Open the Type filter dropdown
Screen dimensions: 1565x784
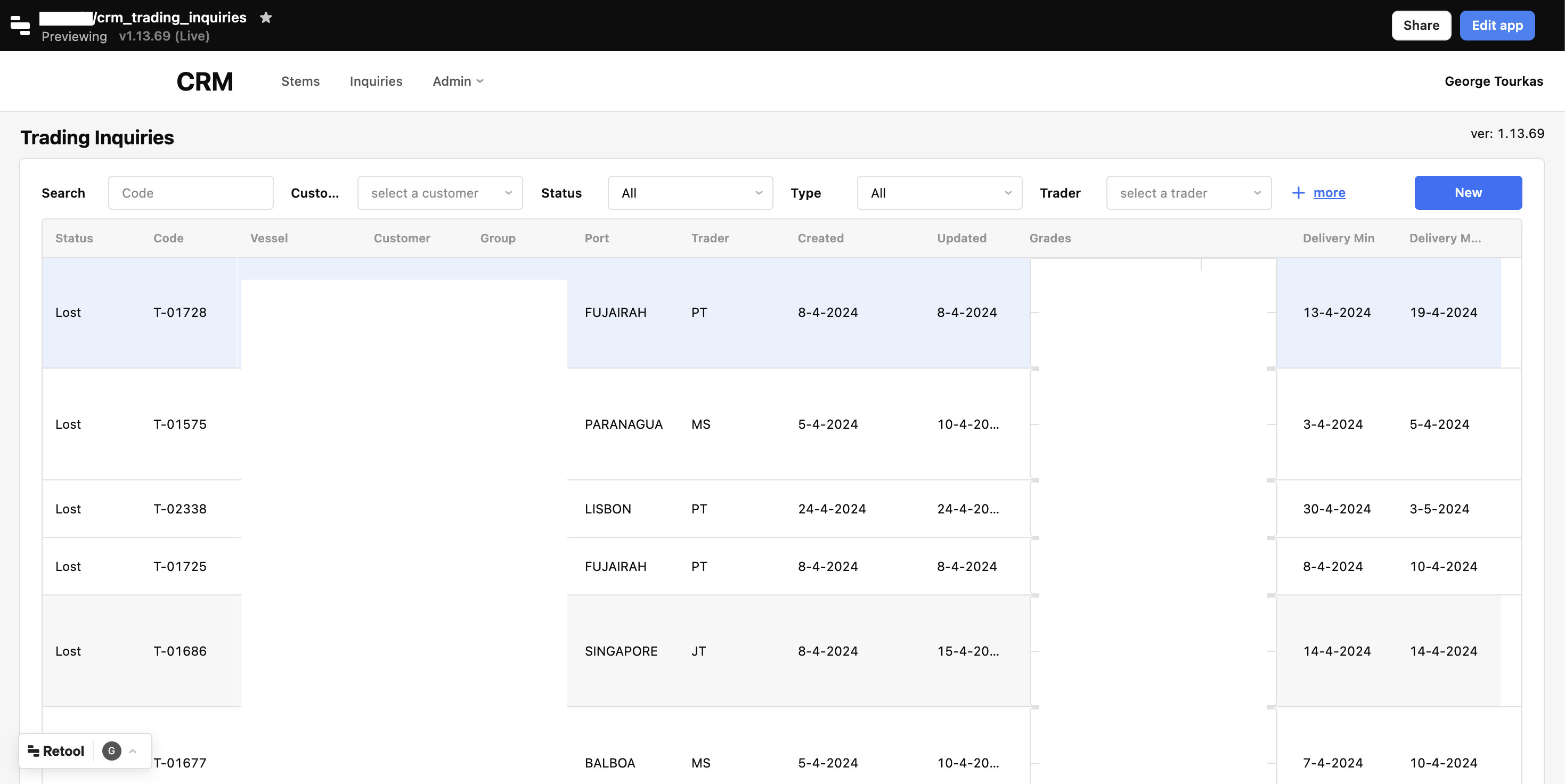pos(939,193)
